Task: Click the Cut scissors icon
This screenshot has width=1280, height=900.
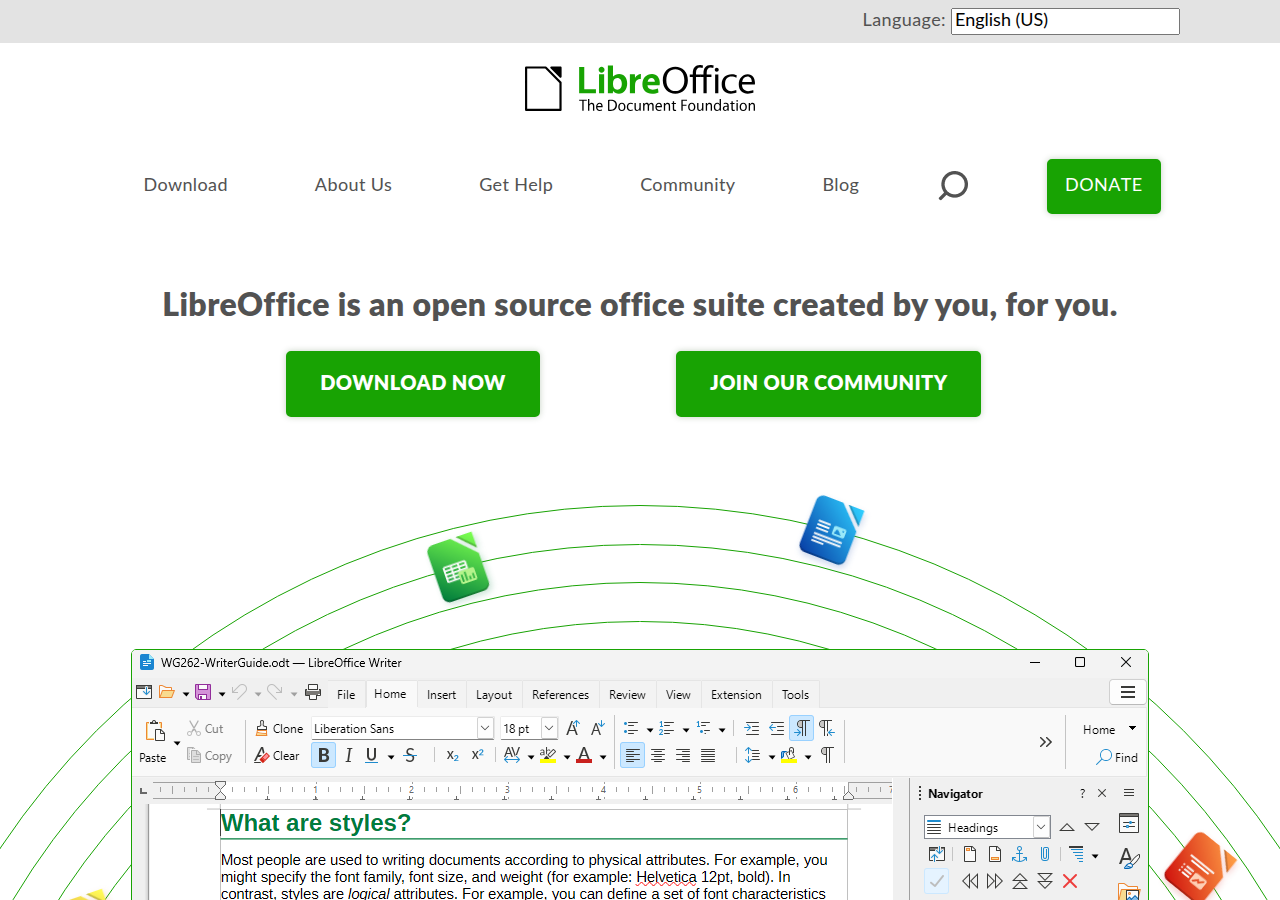Action: (x=194, y=728)
